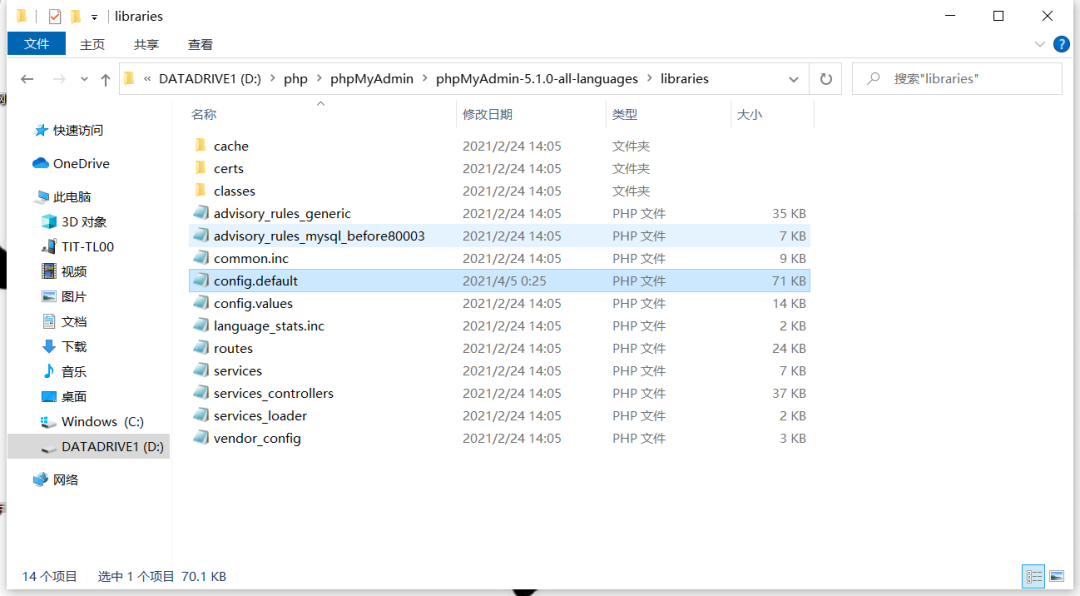Viewport: 1080px width, 596px height.
Task: Select services_loader file icon
Action: pyautogui.click(x=200, y=415)
